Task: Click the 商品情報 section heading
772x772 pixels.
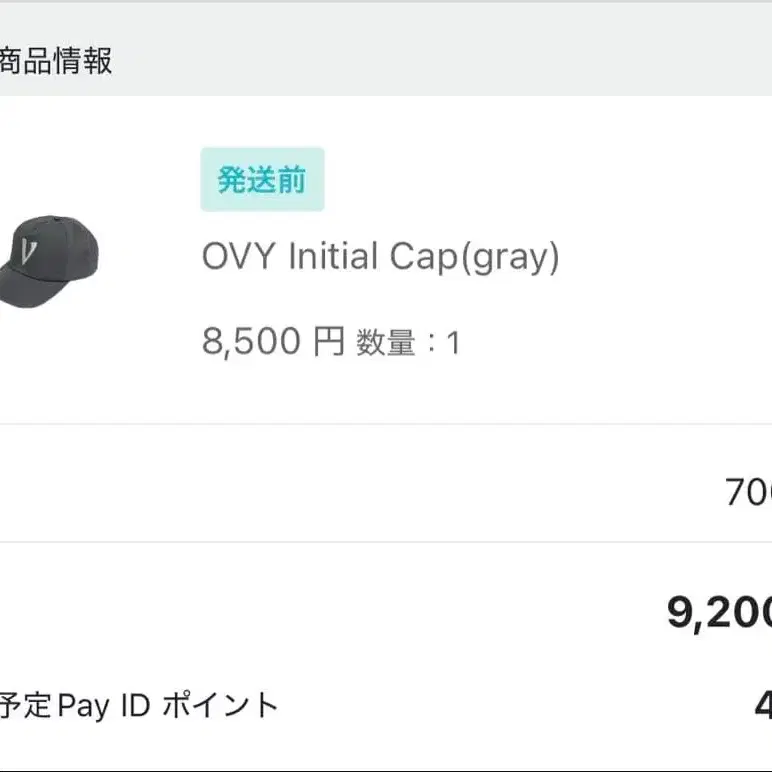Action: [55, 61]
